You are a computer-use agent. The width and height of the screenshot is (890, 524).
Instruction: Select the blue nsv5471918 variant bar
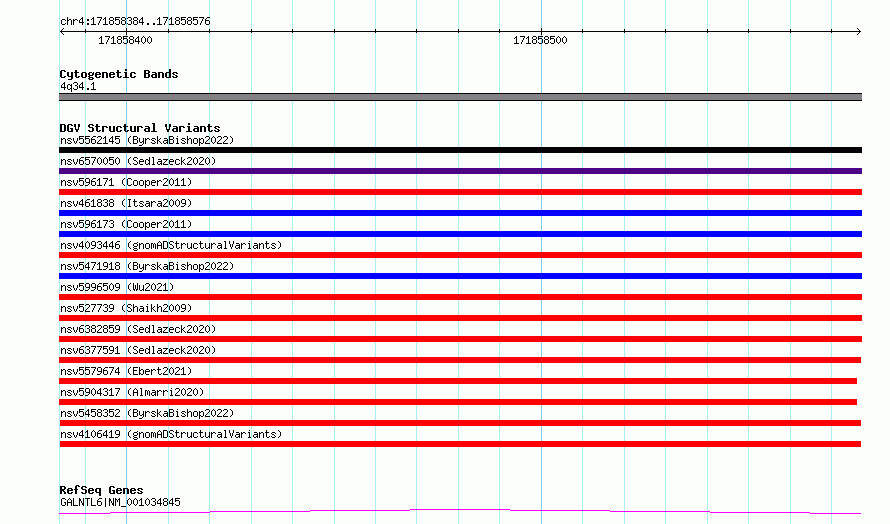point(460,276)
